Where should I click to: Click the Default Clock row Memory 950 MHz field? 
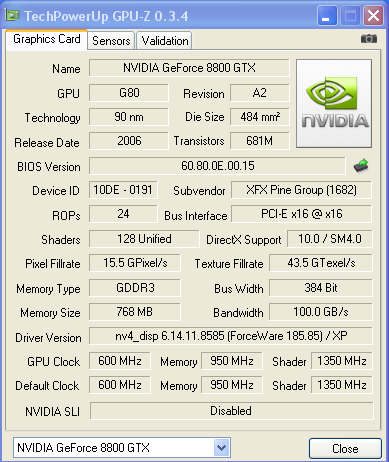(232, 385)
